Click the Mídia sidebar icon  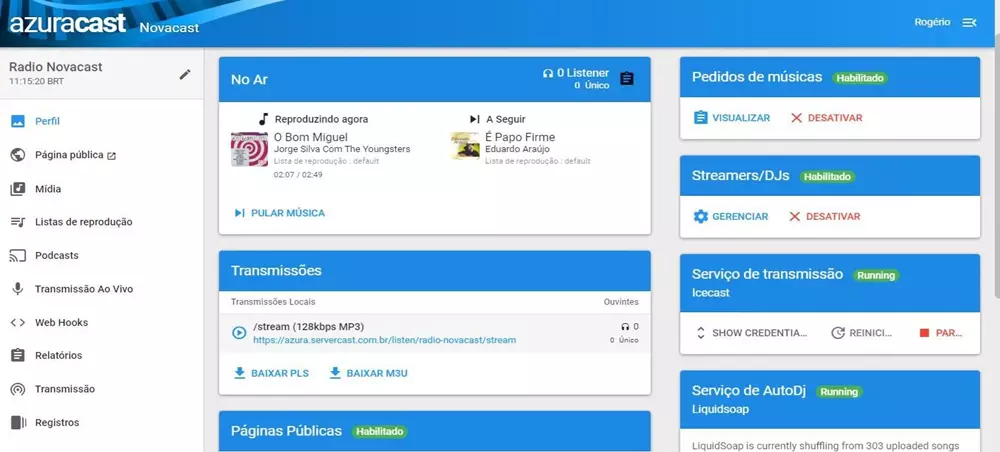coord(18,189)
